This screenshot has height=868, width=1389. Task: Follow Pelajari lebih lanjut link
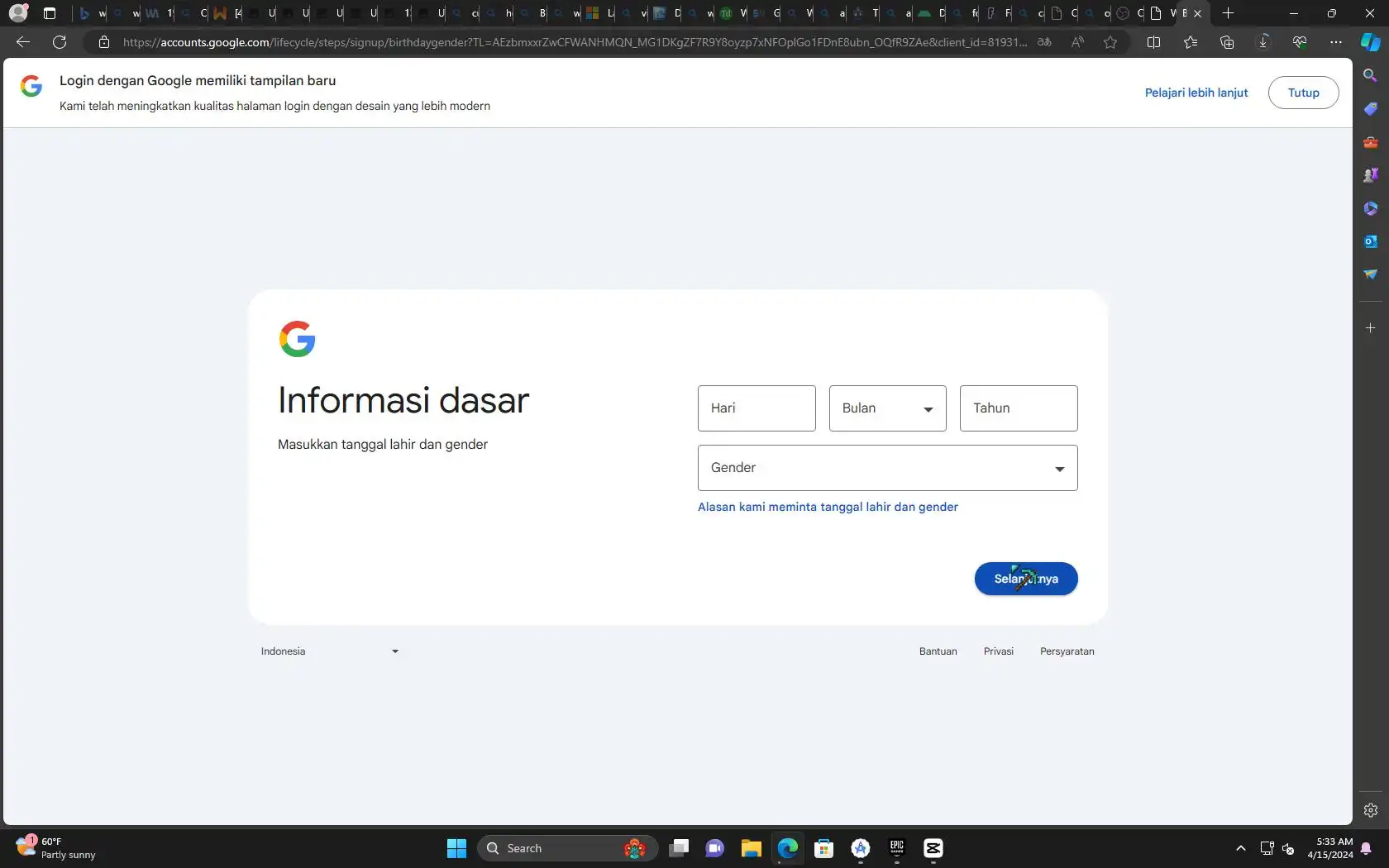tap(1196, 93)
